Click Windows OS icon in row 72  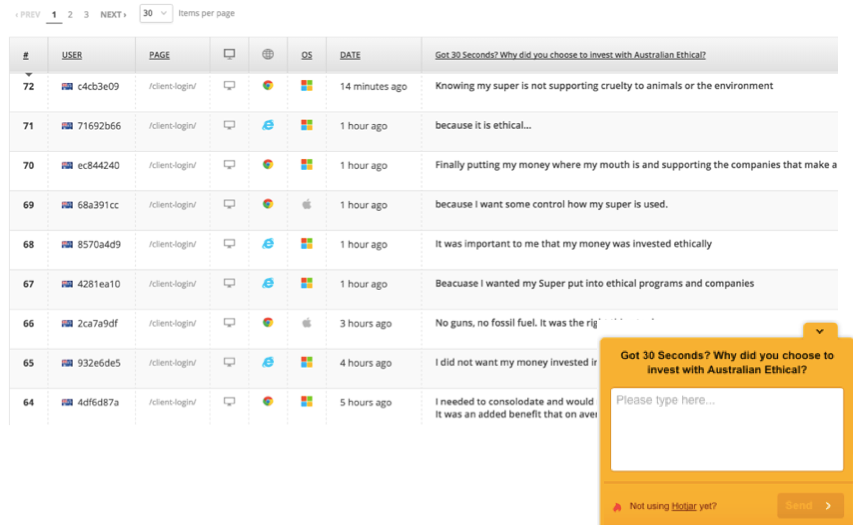[307, 85]
